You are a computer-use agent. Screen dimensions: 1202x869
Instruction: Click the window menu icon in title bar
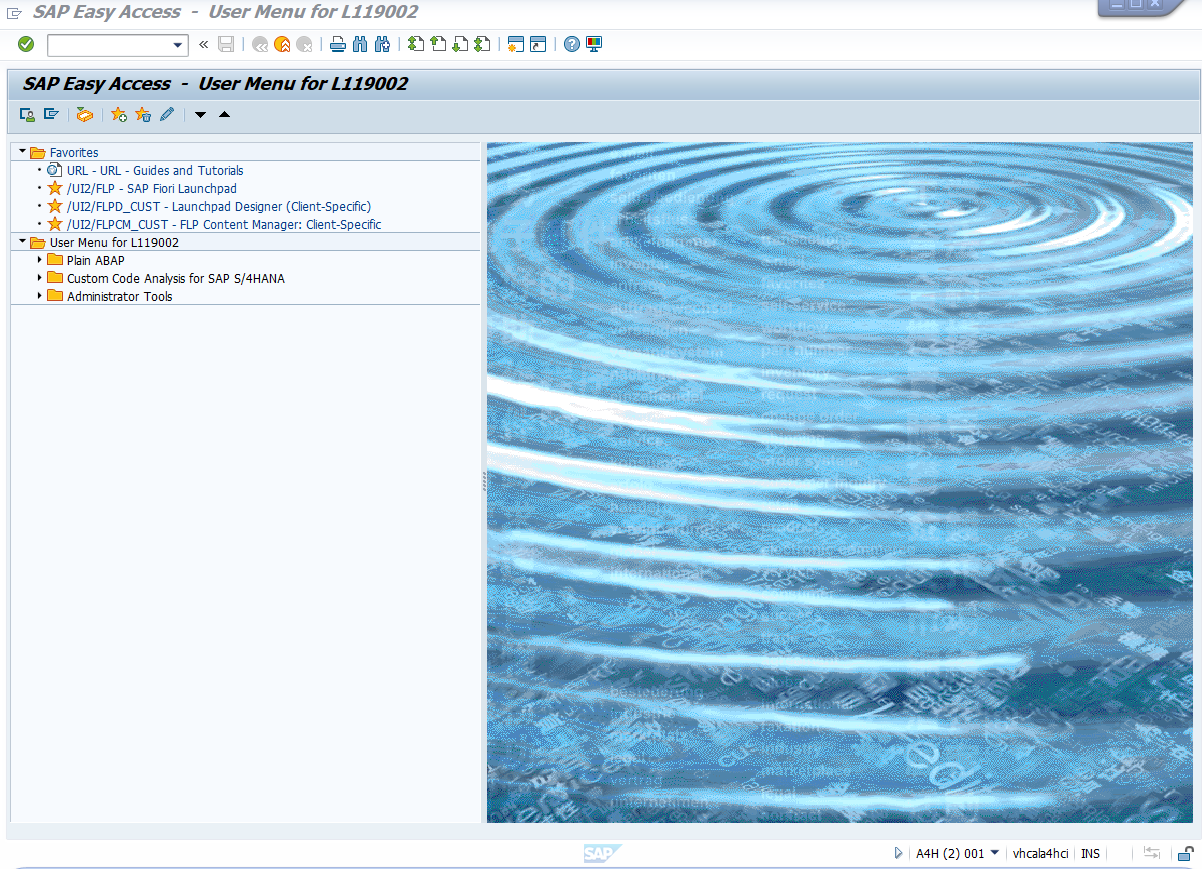[14, 13]
